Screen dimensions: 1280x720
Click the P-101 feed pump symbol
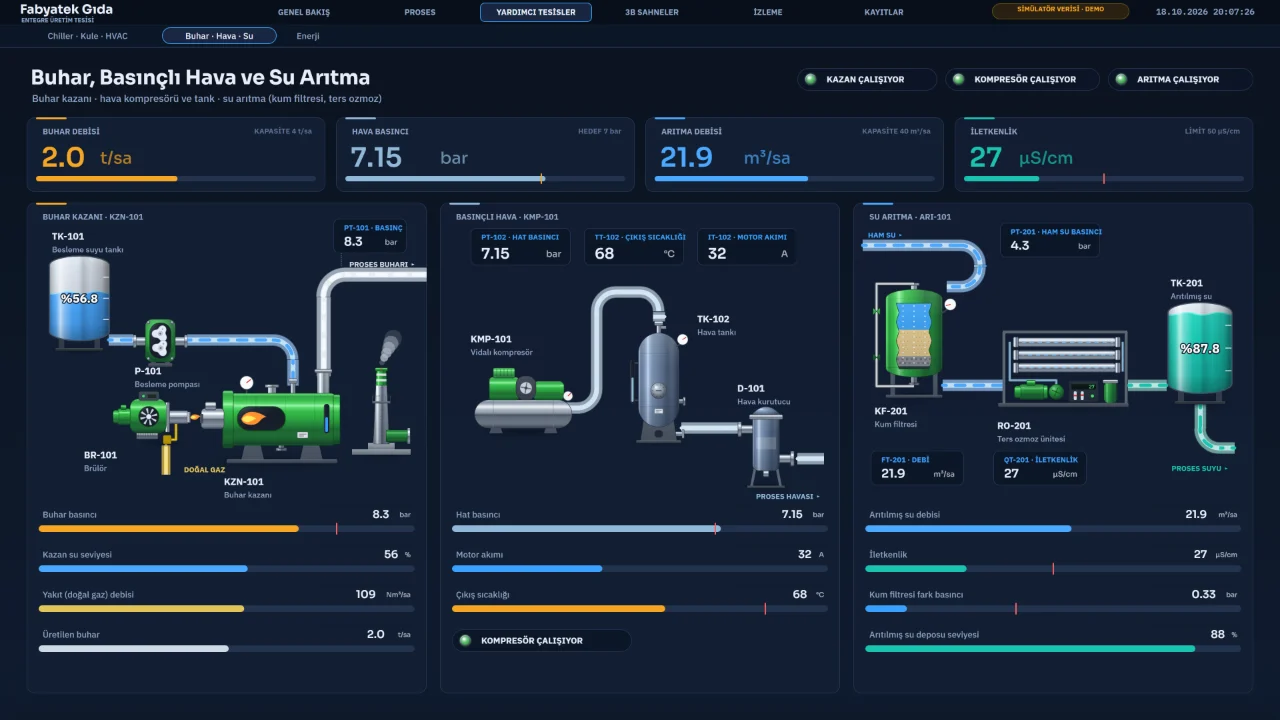click(x=160, y=341)
